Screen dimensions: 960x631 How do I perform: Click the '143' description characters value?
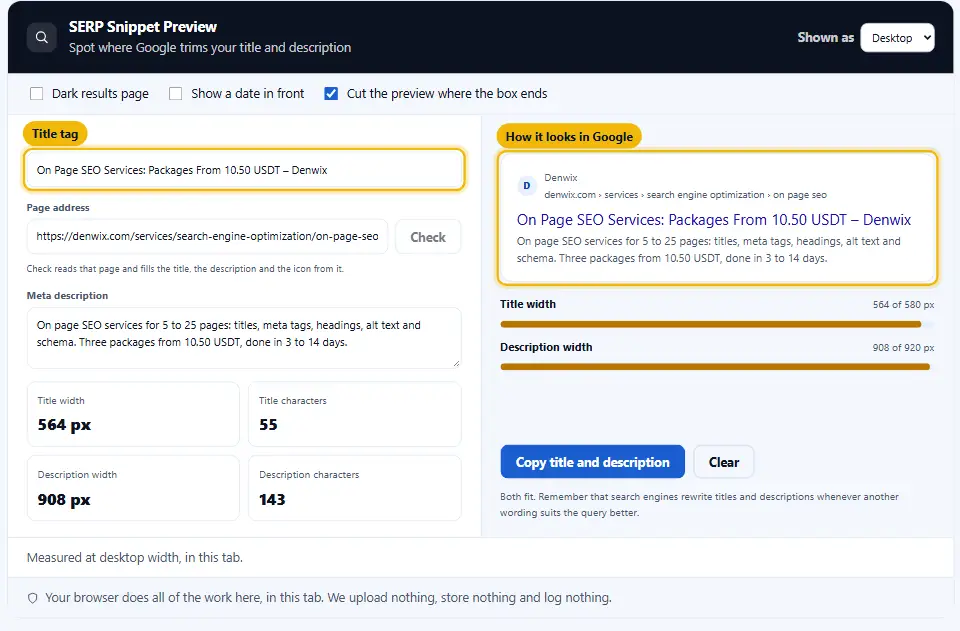pyautogui.click(x=272, y=500)
